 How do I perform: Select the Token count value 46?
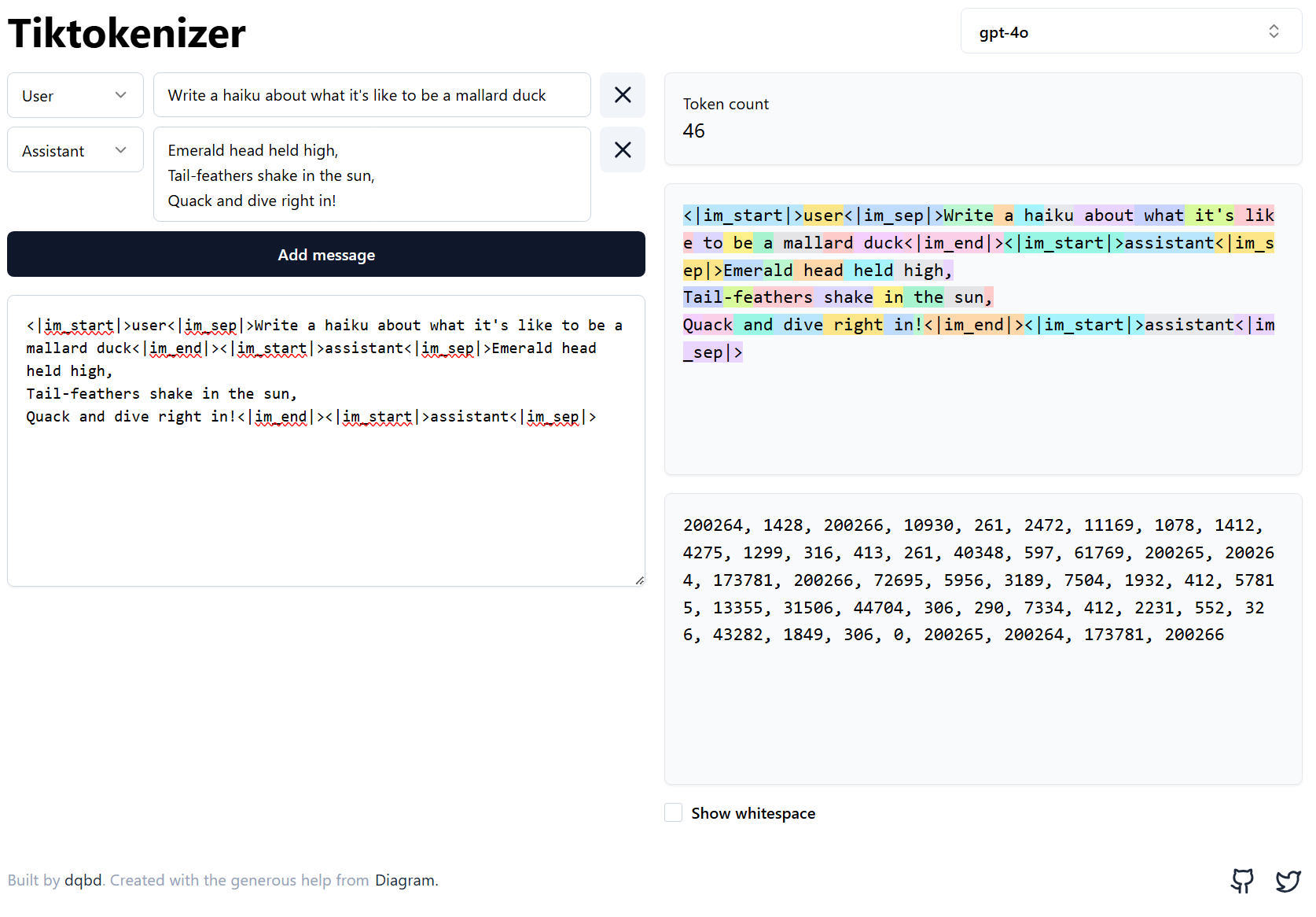694,131
